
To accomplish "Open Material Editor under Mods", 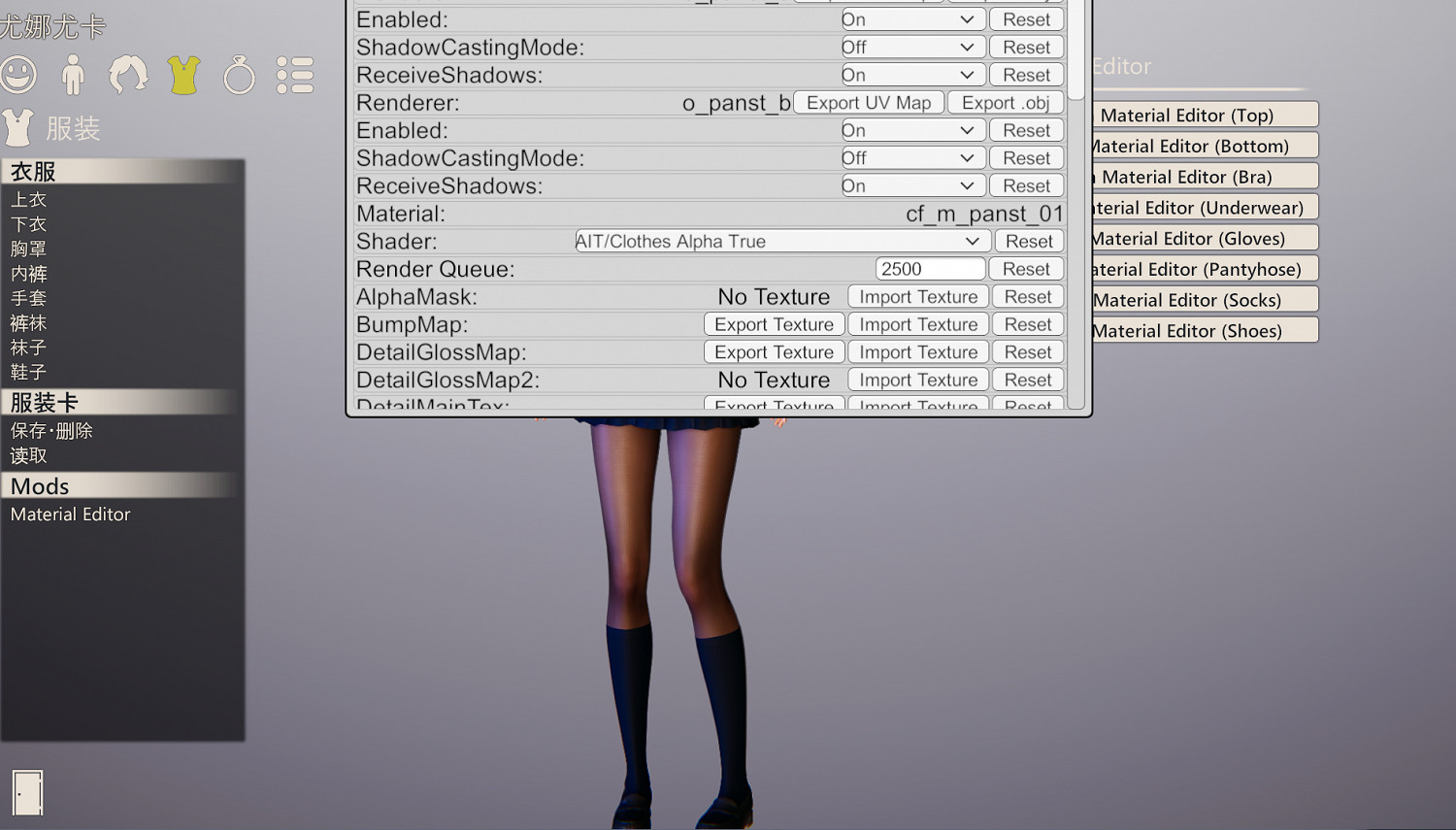I will [x=71, y=515].
